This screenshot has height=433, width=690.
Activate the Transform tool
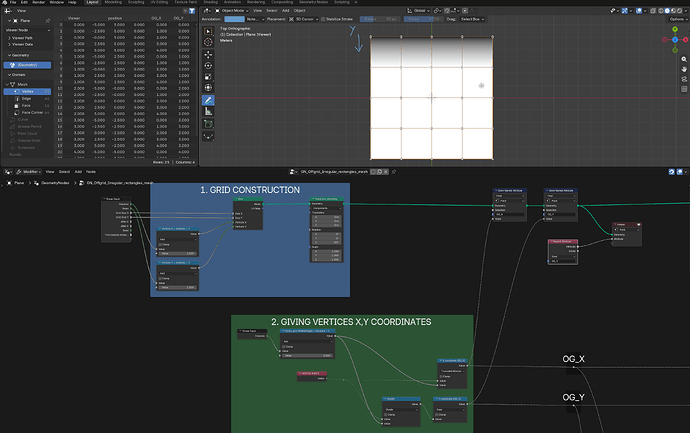[x=208, y=88]
